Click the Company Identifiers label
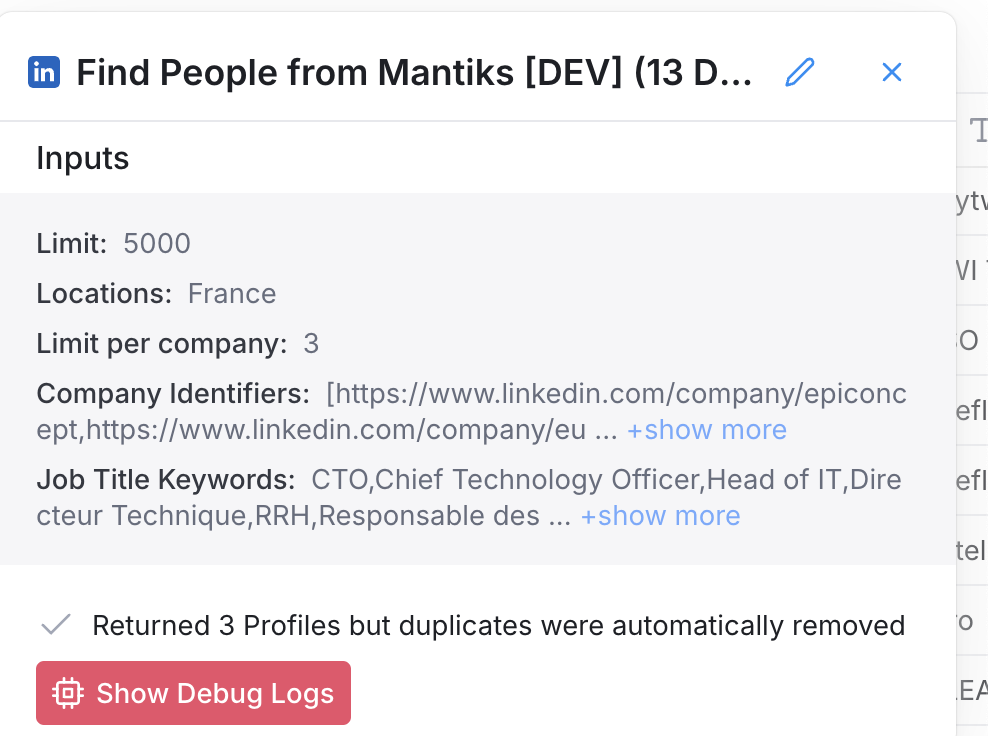The image size is (988, 736). click(173, 394)
